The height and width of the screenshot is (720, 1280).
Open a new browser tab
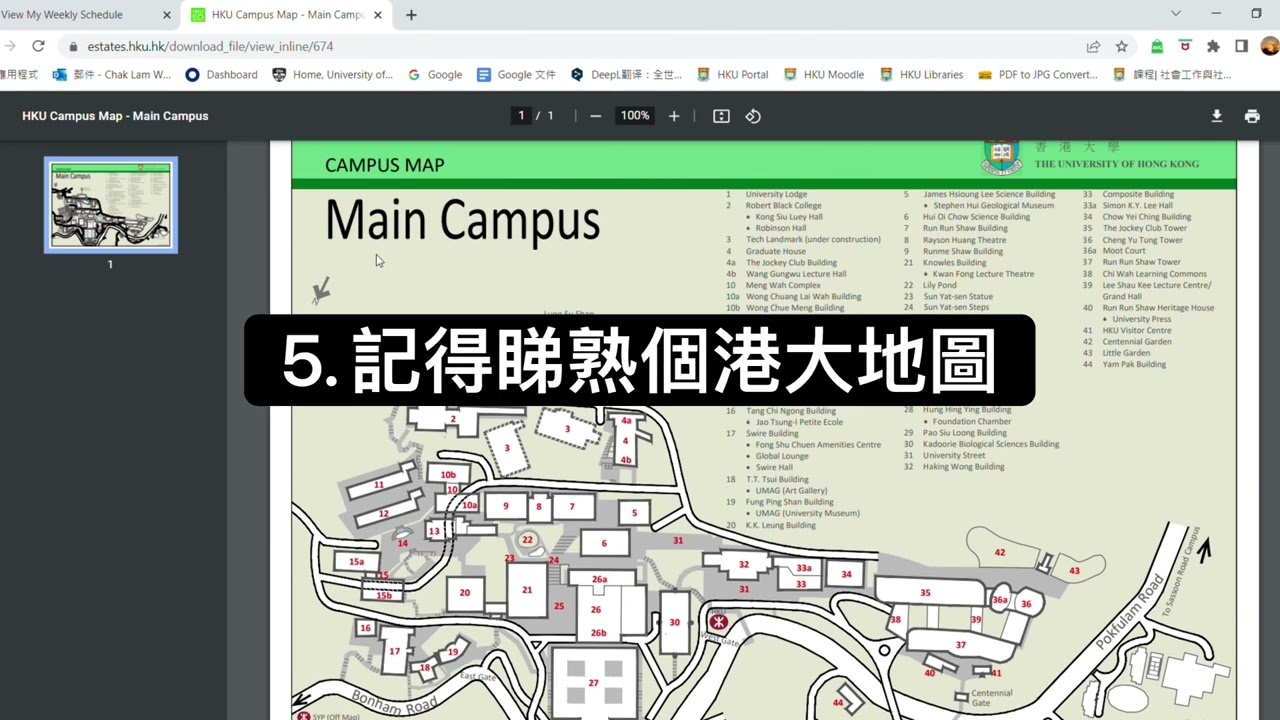point(411,15)
